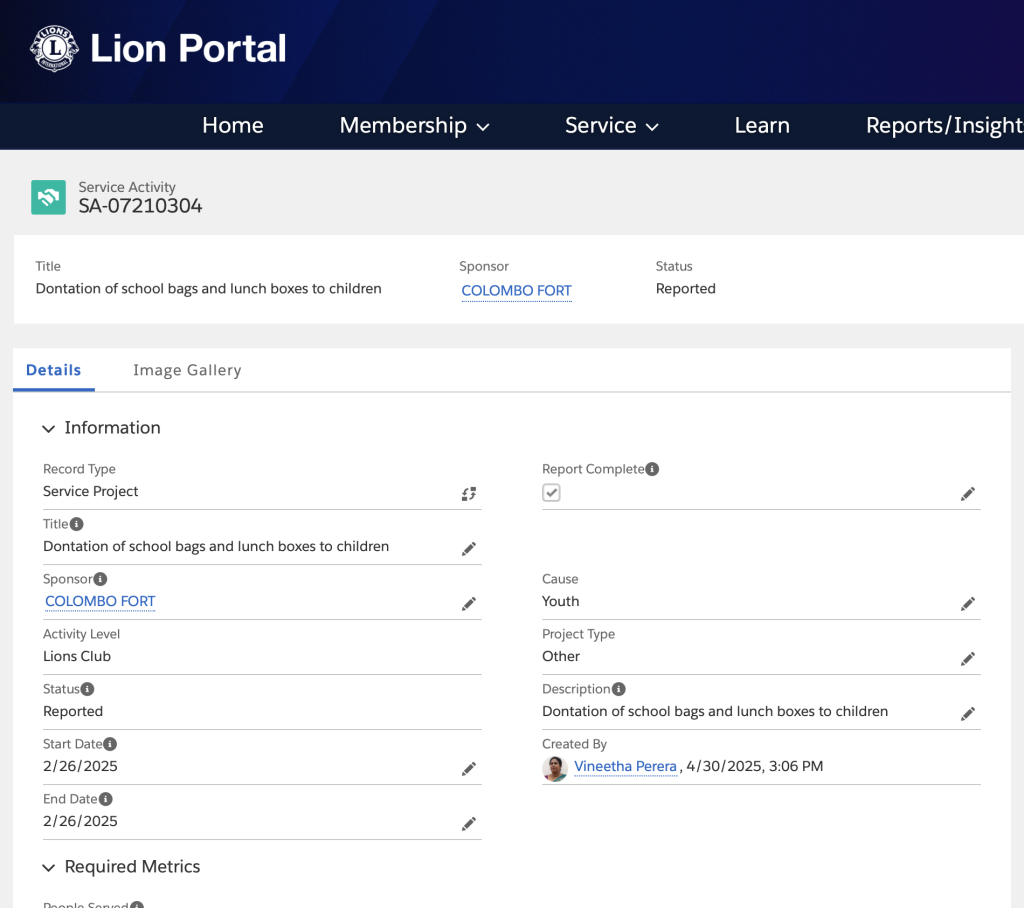Edit the Start Date pencil icon
This screenshot has width=1024, height=908.
[469, 769]
